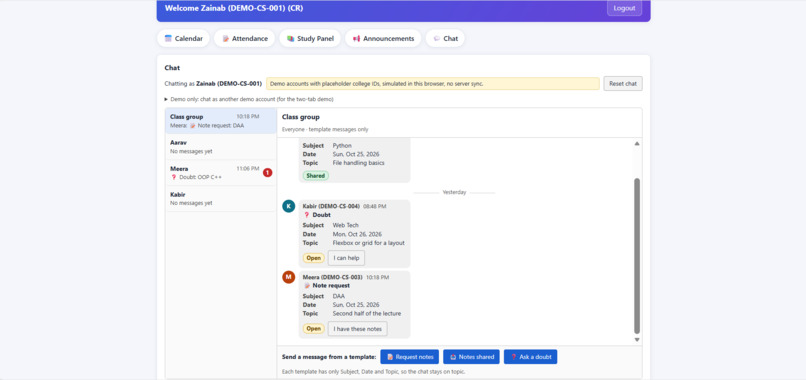
Task: Click the I can help button
Action: click(x=346, y=258)
